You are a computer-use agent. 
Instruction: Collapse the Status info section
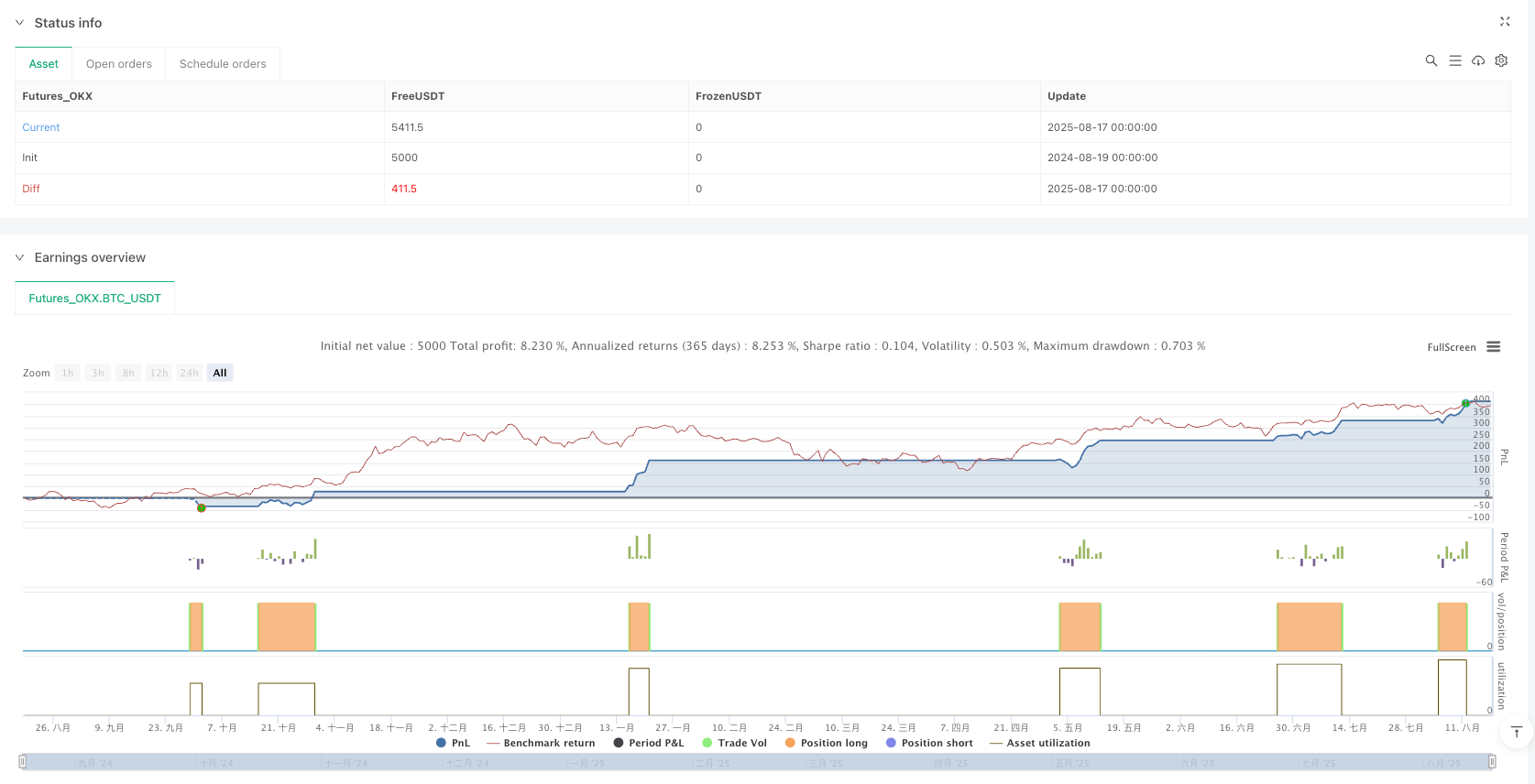pos(19,23)
